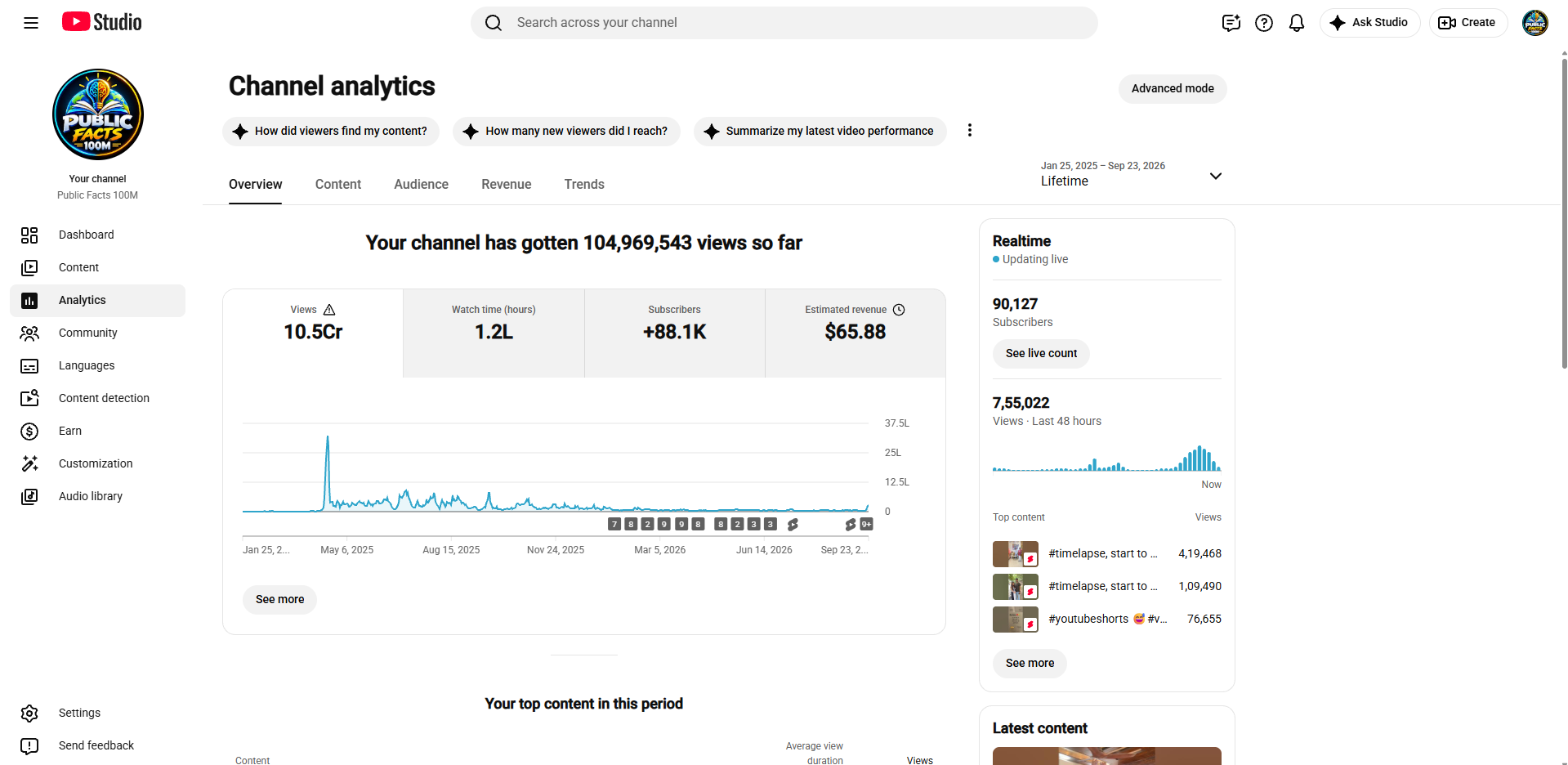Image resolution: width=1568 pixels, height=765 pixels.
Task: Select 'Summarize my latest video performance' chip
Action: click(x=820, y=131)
